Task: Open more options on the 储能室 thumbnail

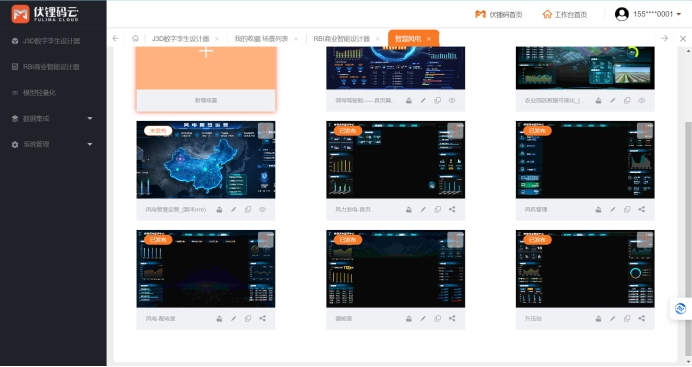Action: point(455,240)
